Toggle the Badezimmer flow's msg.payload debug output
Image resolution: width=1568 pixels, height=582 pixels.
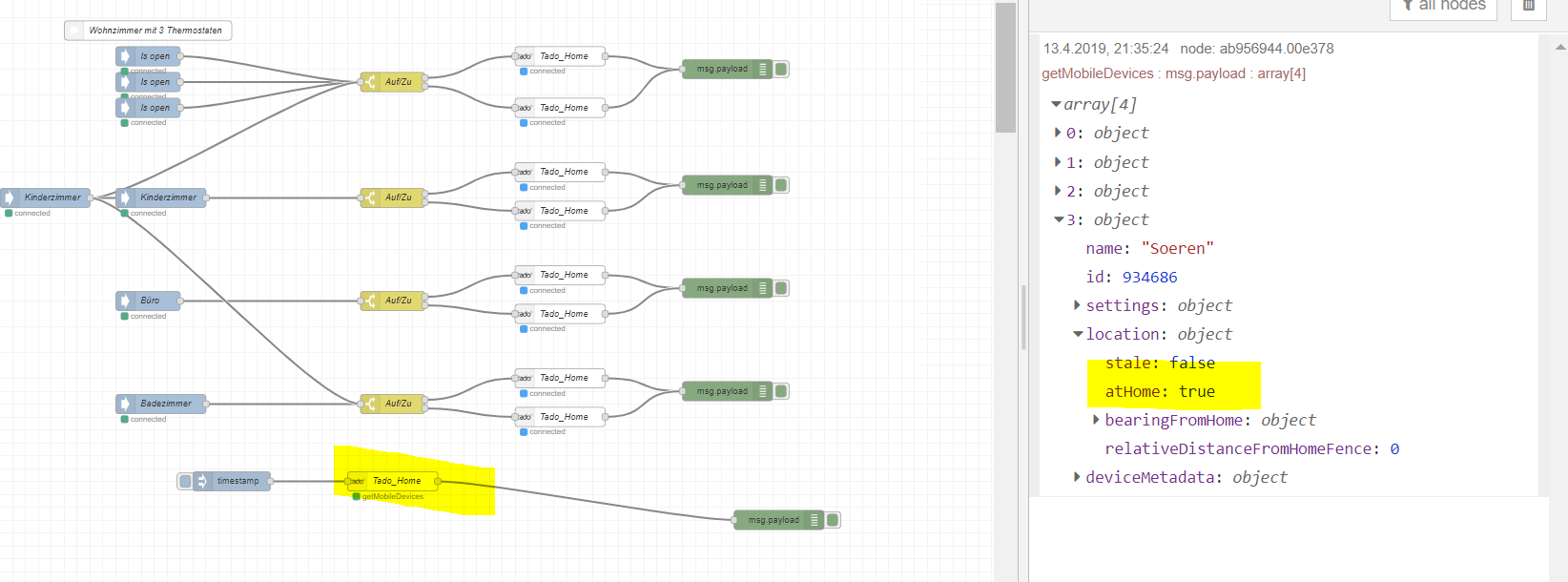point(781,391)
